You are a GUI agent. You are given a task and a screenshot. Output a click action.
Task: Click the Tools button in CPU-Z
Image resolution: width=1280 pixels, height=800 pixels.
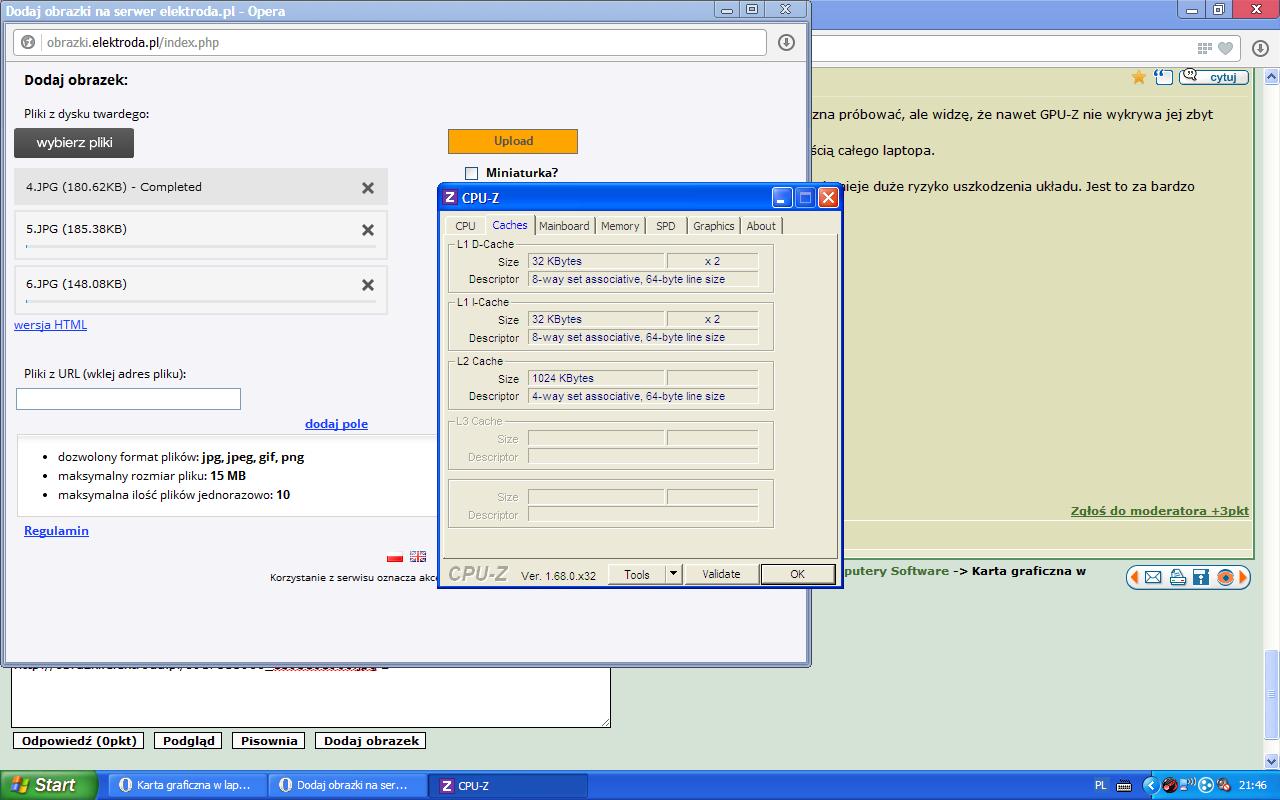pos(637,574)
